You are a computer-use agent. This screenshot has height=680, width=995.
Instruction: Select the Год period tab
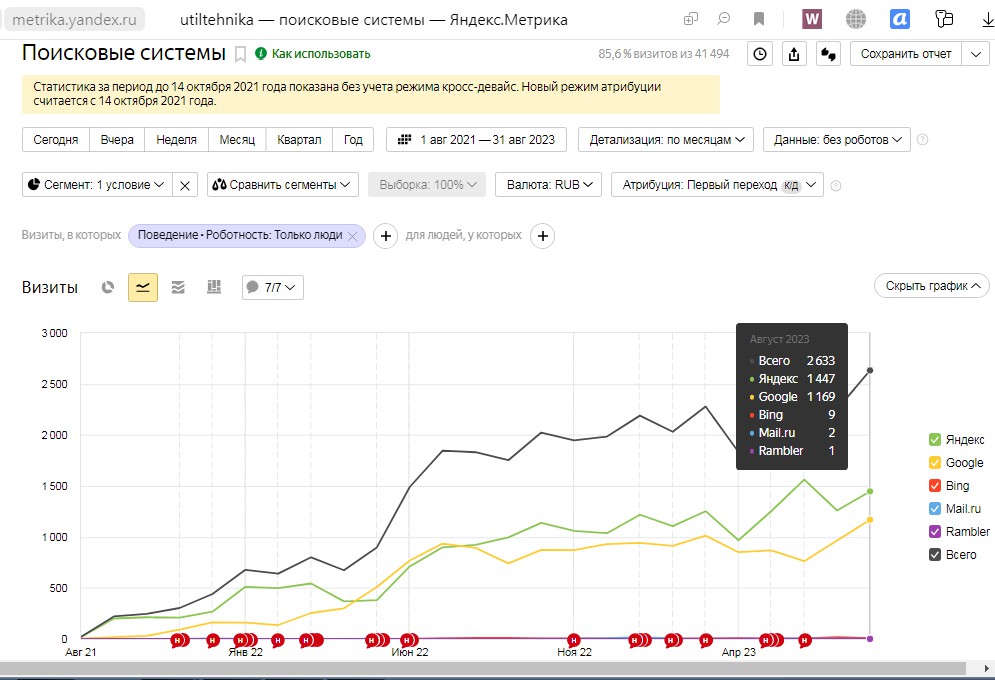353,140
